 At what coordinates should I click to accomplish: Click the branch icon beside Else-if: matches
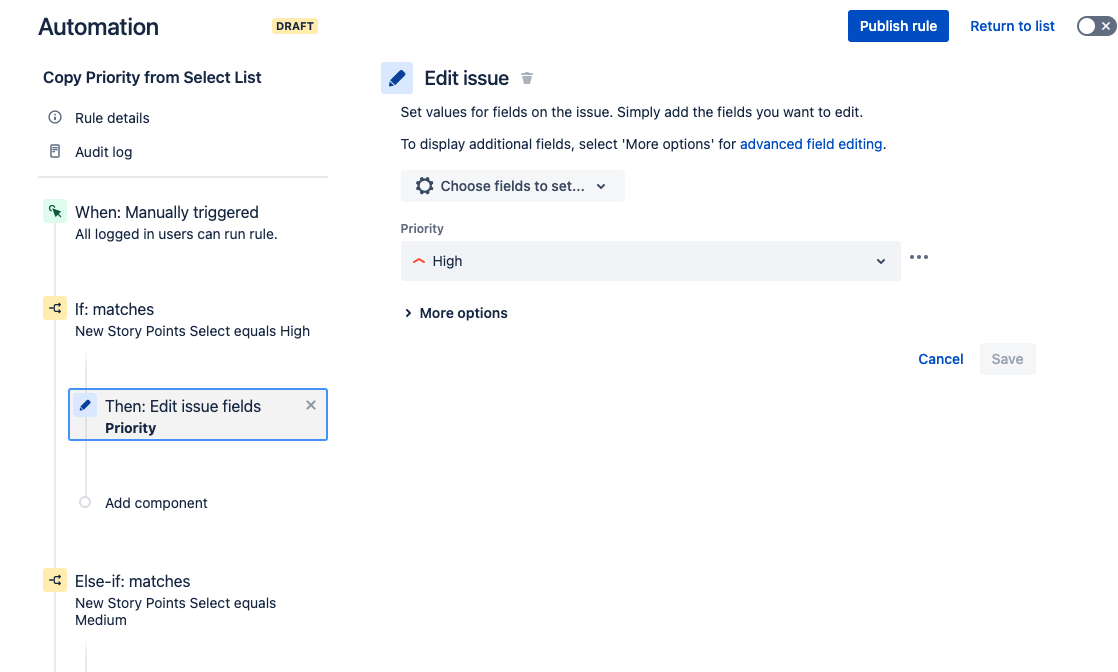click(x=55, y=580)
